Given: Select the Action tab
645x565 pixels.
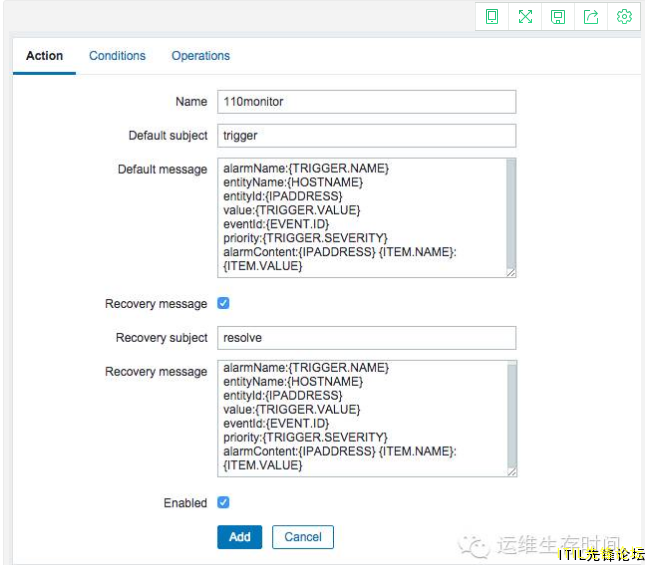Looking at the screenshot, I should (x=44, y=56).
